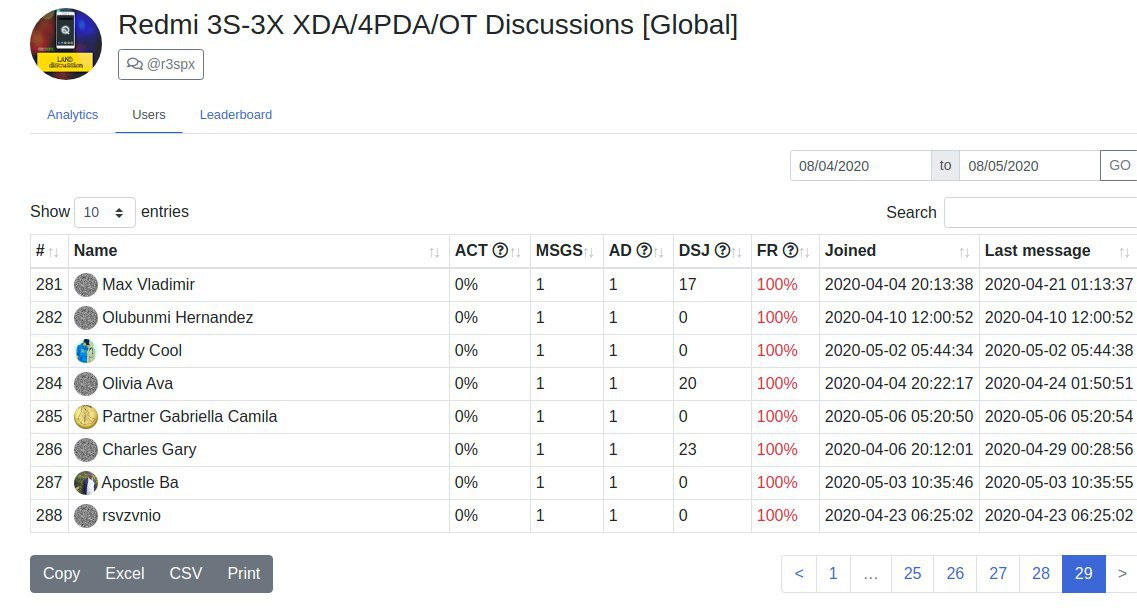Sort by Name column arrows
The width and height of the screenshot is (1137, 615).
pyautogui.click(x=434, y=252)
